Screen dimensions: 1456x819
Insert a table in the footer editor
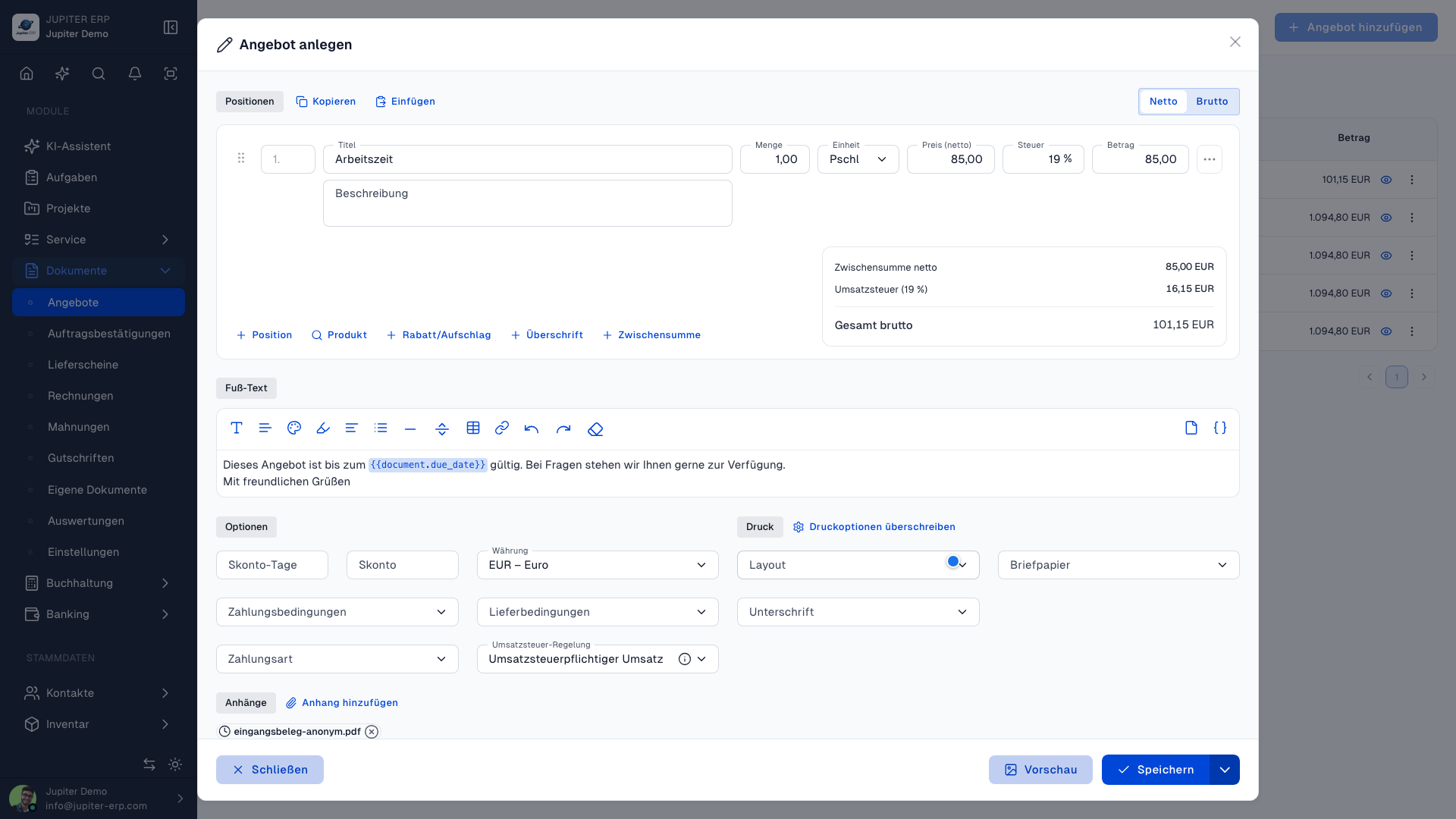[473, 428]
